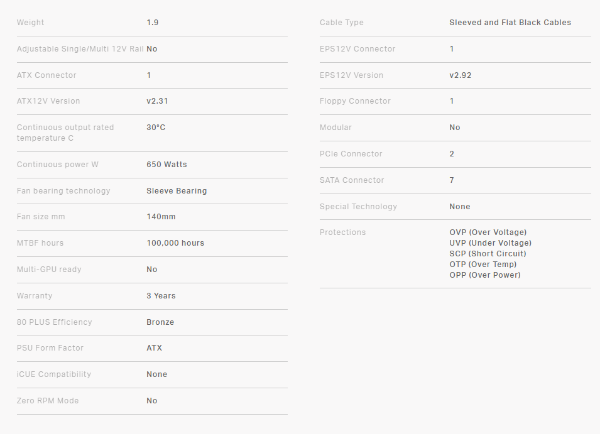The image size is (600, 434).
Task: Select Sleeved and Flat Black Cables text
Action: (510, 22)
